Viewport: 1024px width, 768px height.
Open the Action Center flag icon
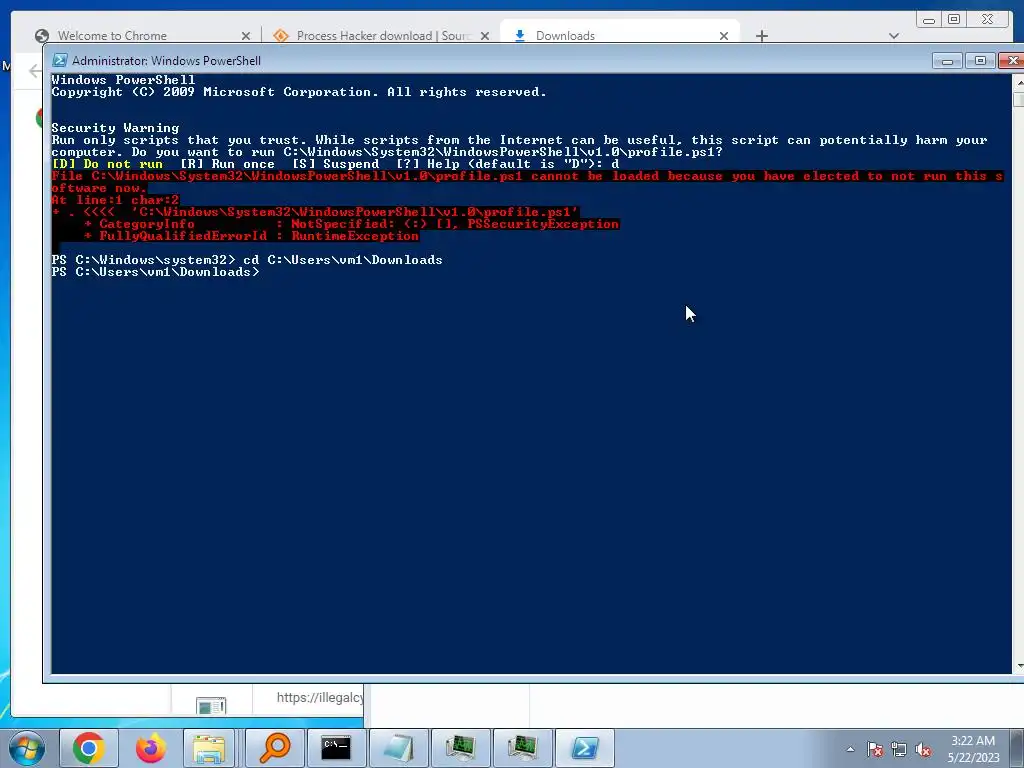tap(875, 749)
